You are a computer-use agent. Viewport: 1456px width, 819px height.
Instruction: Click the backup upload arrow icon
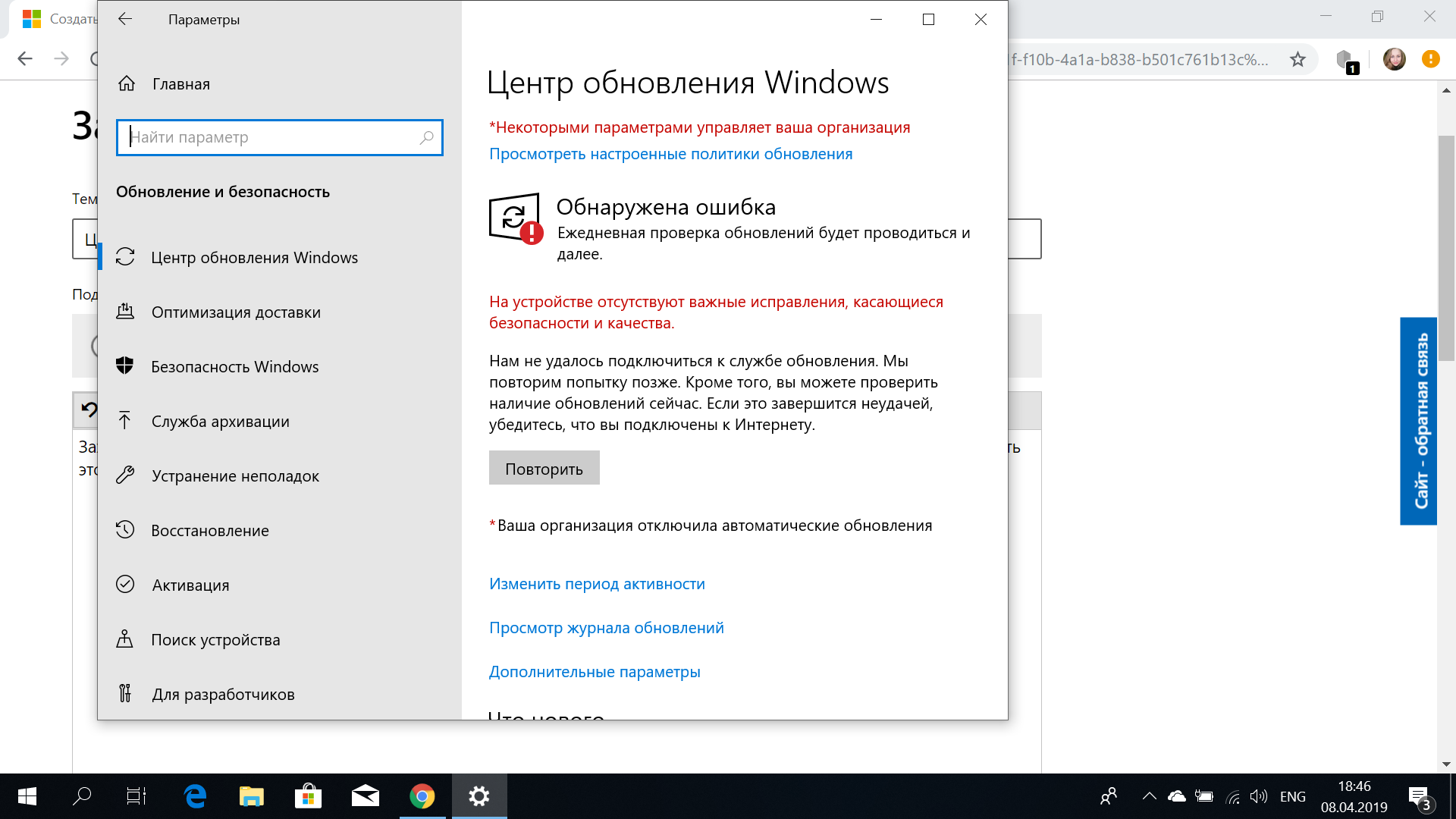point(125,420)
